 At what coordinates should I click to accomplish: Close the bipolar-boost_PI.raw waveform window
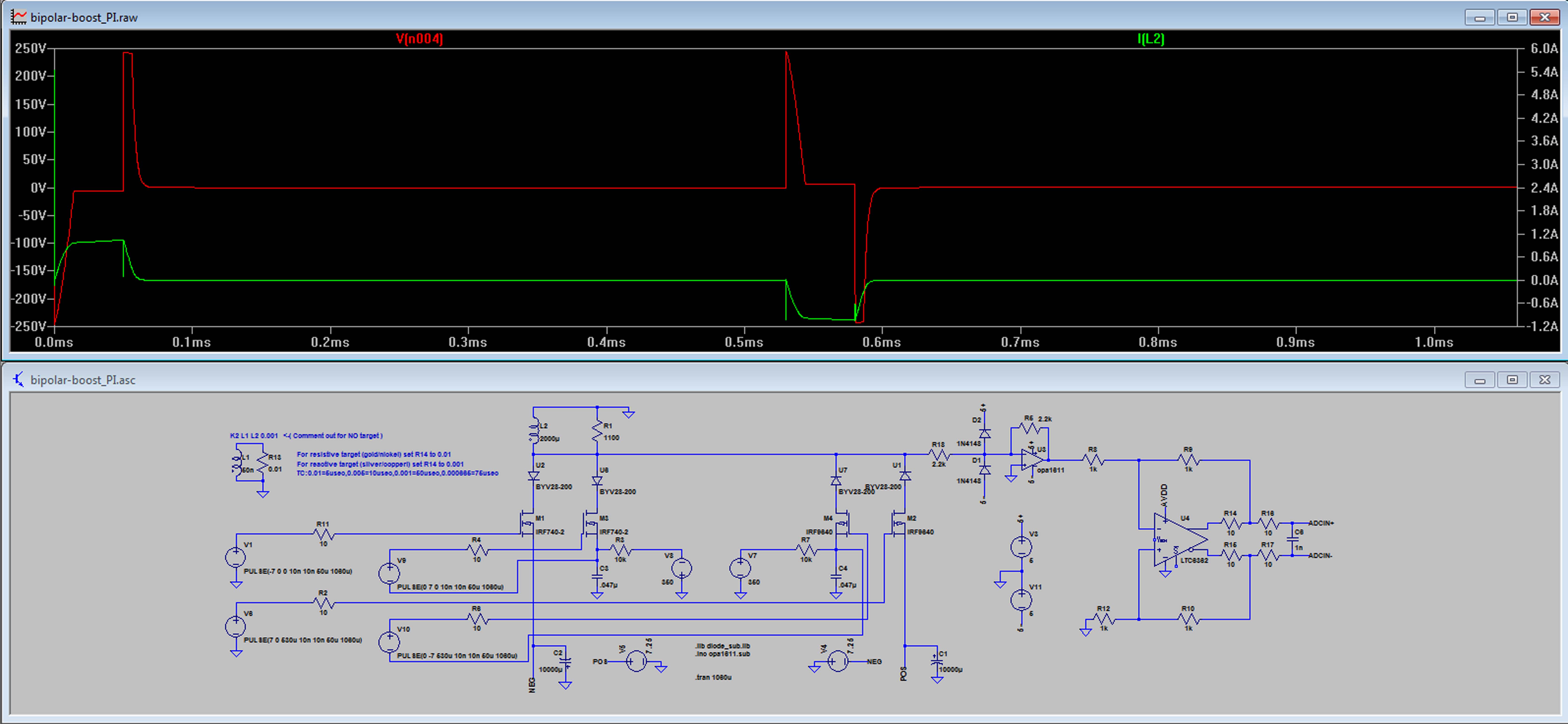coord(1544,17)
